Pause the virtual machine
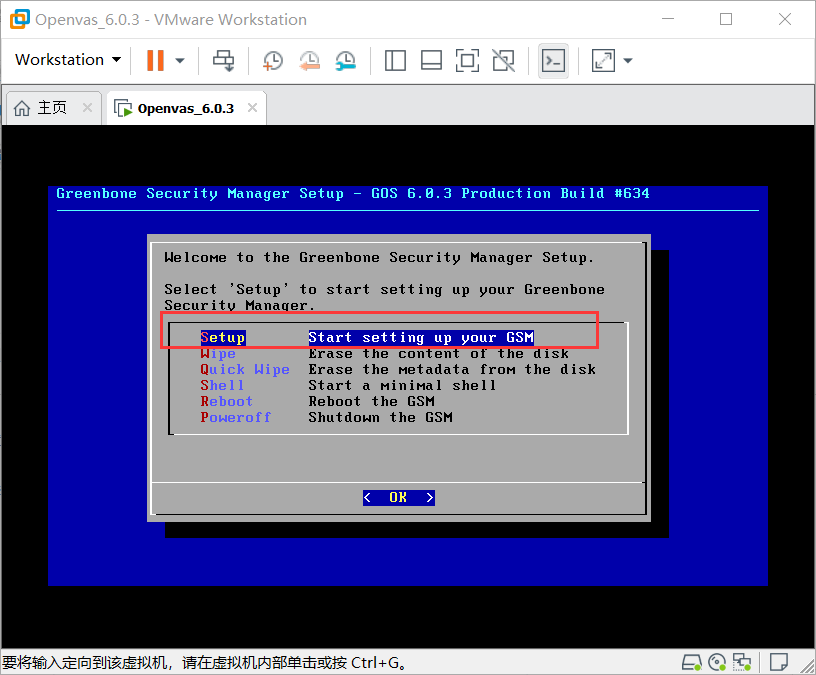Viewport: 816px width, 675px height. click(155, 60)
